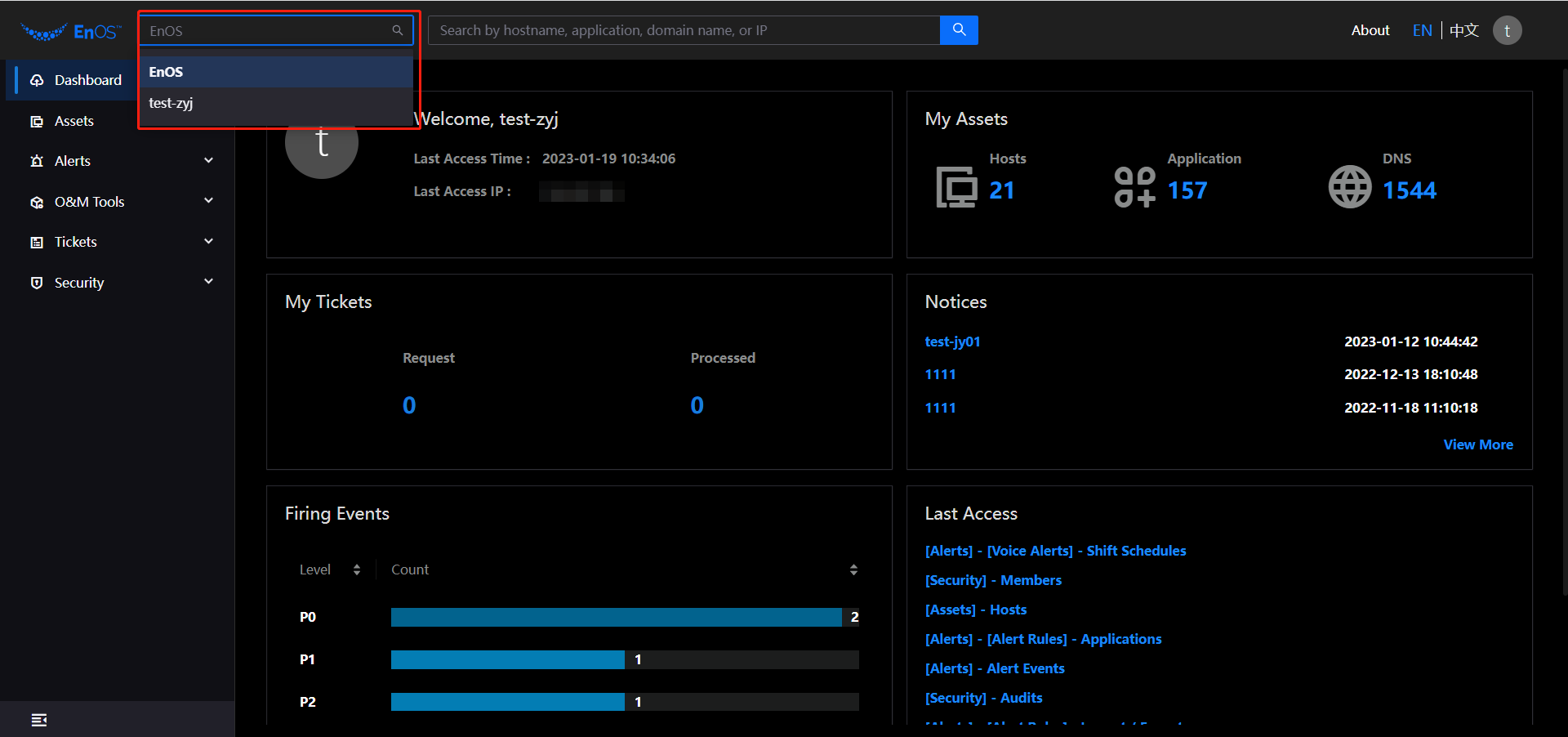Click Last Access Time value
The height and width of the screenshot is (737, 1568).
pos(608,159)
